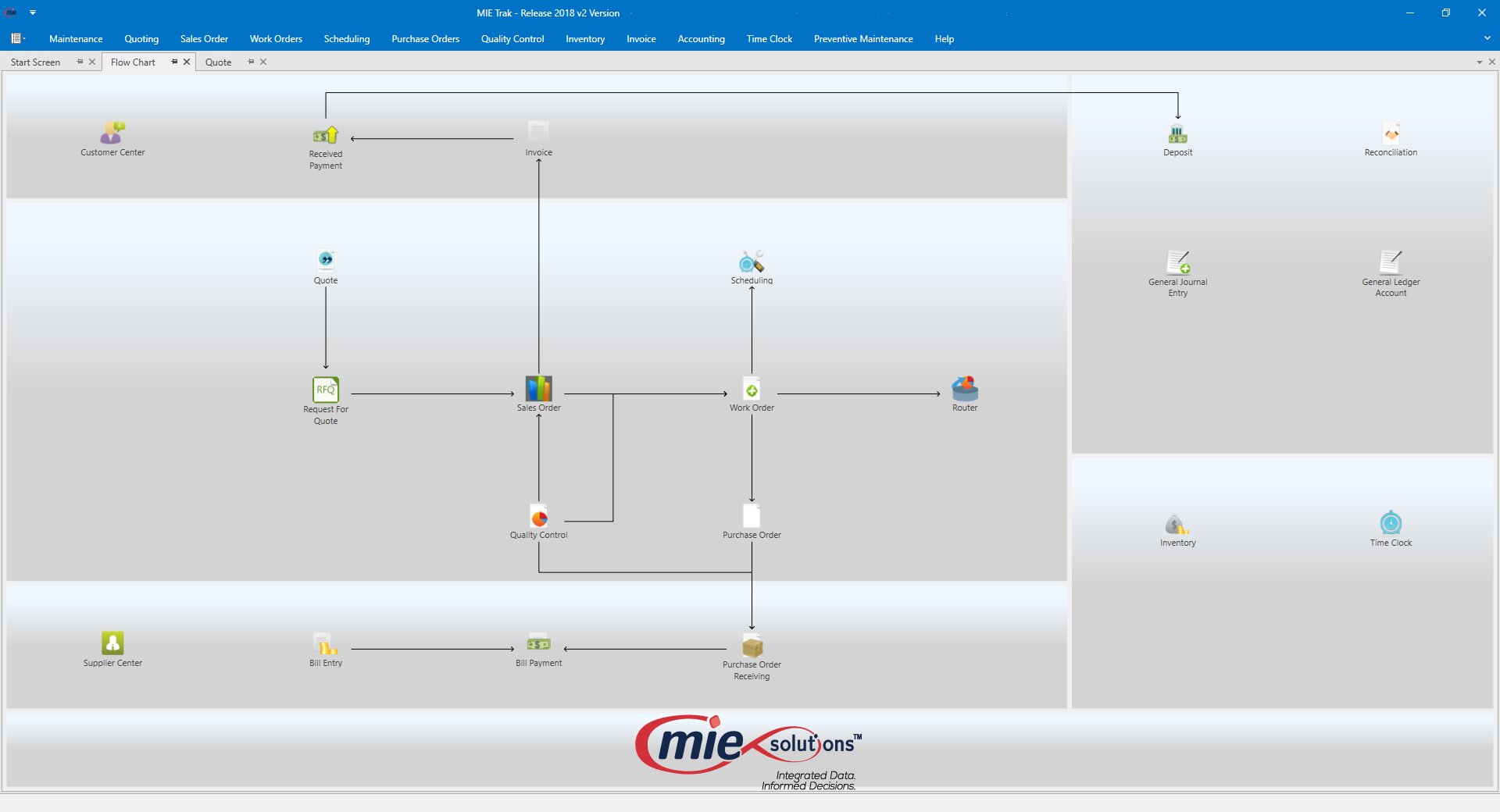Image resolution: width=1500 pixels, height=812 pixels.
Task: Open the Quality Control pie icon
Action: click(x=538, y=516)
